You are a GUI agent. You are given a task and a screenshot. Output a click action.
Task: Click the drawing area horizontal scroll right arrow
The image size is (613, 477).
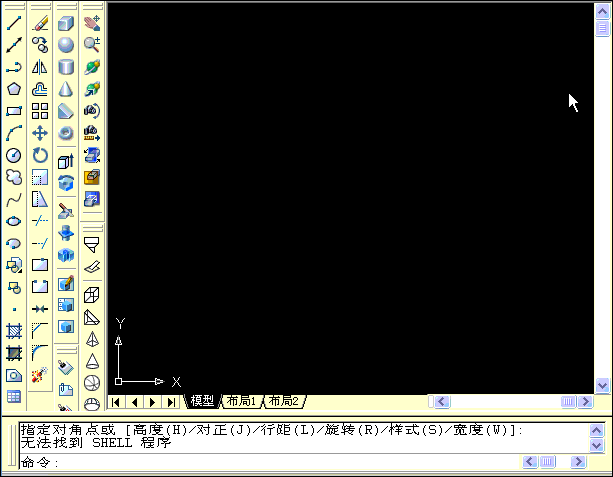pos(586,402)
